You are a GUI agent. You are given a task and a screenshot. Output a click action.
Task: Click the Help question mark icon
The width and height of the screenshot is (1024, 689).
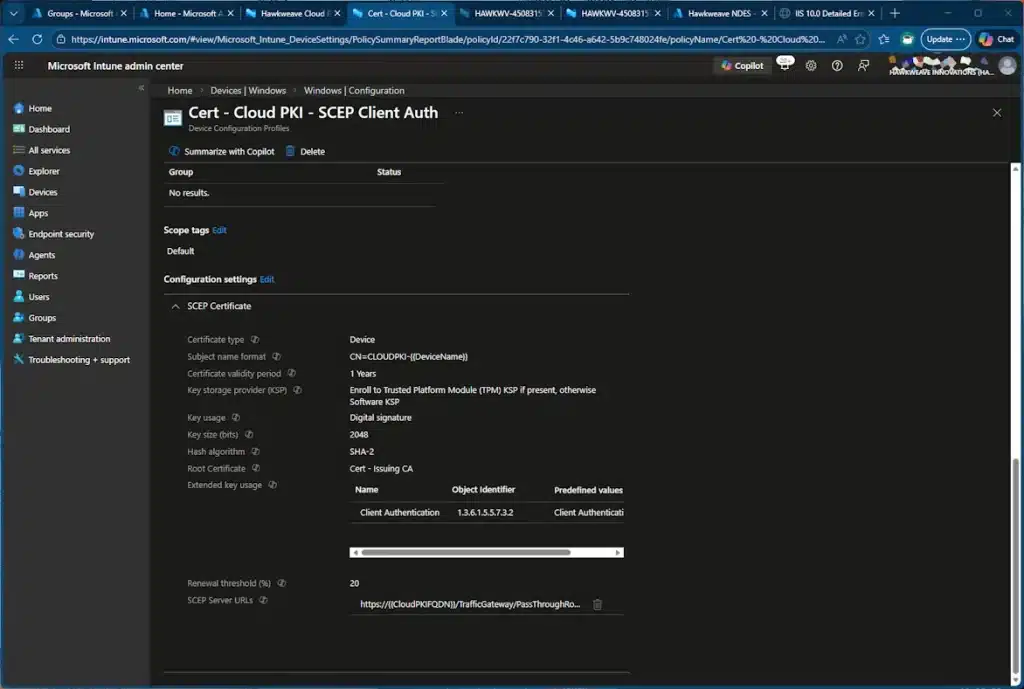click(x=837, y=66)
